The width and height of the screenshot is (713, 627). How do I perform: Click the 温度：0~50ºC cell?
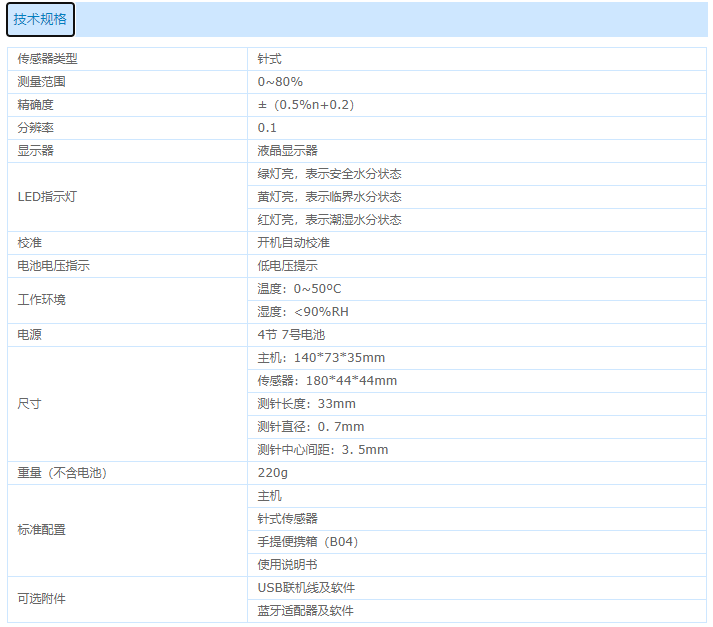[x=299, y=289]
